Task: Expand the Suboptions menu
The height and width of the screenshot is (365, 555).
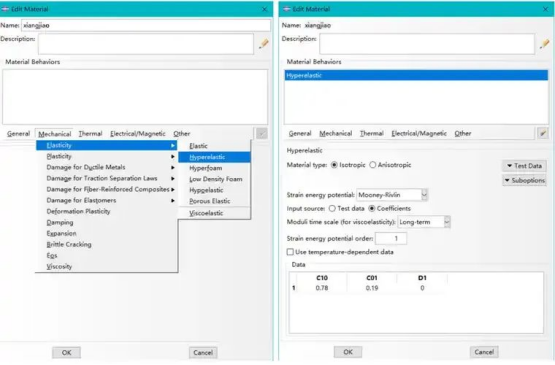Action: [524, 181]
